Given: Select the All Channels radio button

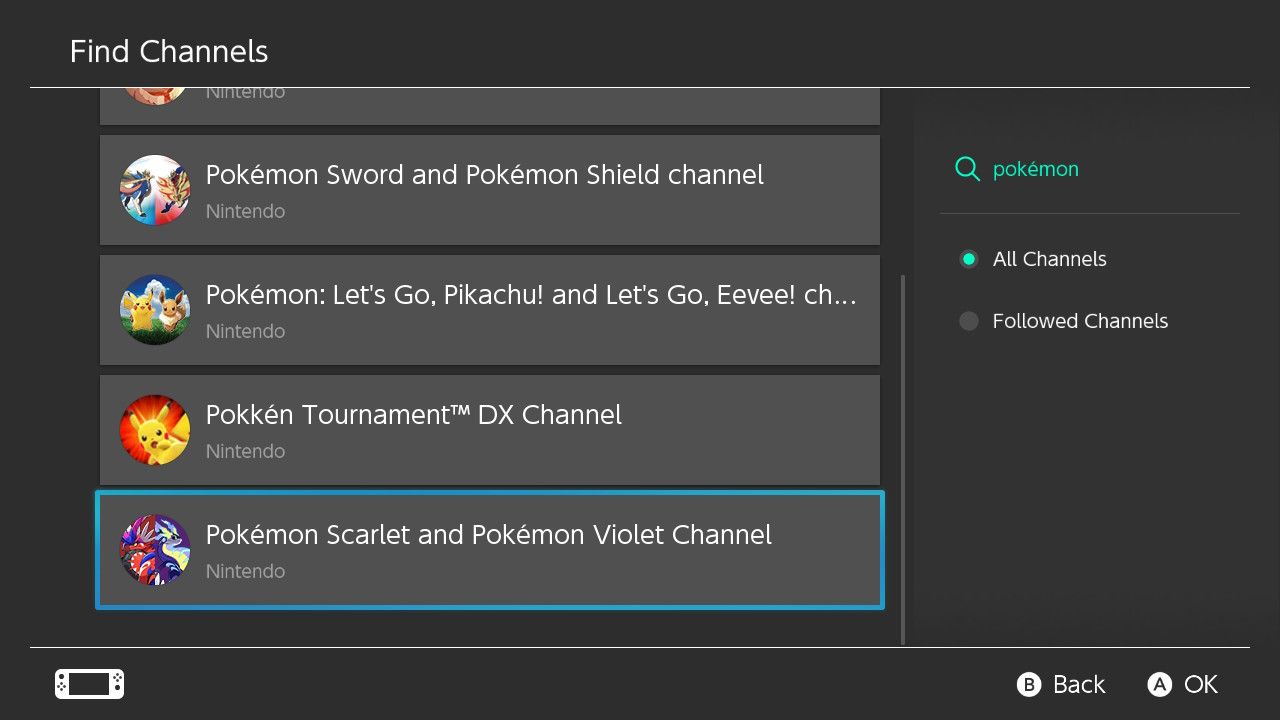Looking at the screenshot, I should pyautogui.click(x=968, y=259).
